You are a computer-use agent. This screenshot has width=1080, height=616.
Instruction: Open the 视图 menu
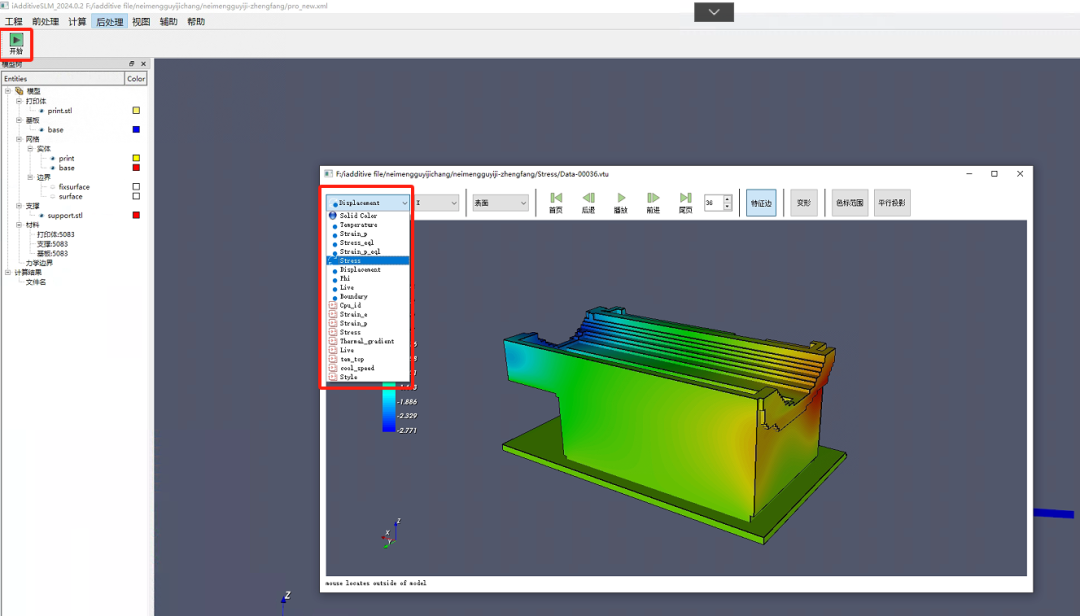(x=141, y=21)
